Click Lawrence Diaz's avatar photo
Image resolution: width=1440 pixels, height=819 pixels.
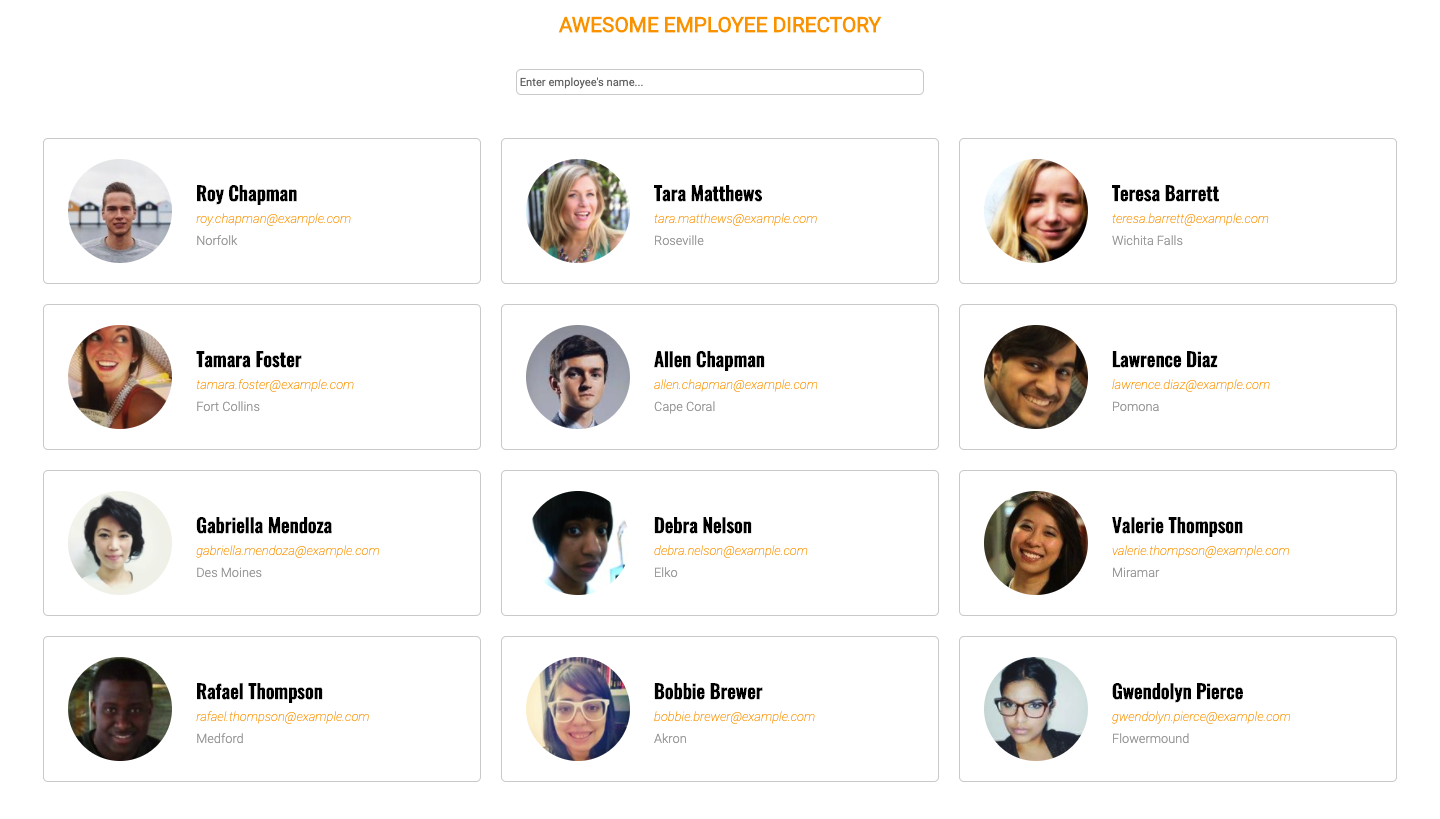pos(1036,377)
